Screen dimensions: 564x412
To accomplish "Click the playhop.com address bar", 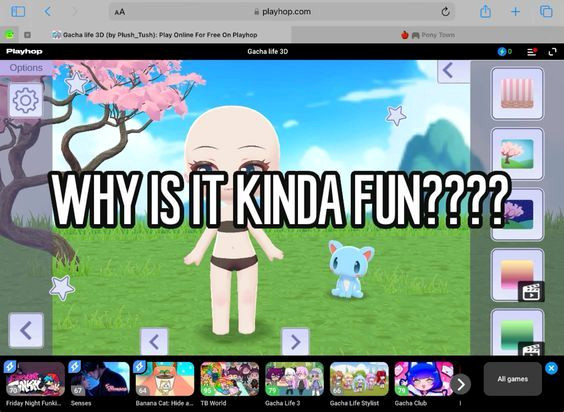I will coord(282,12).
